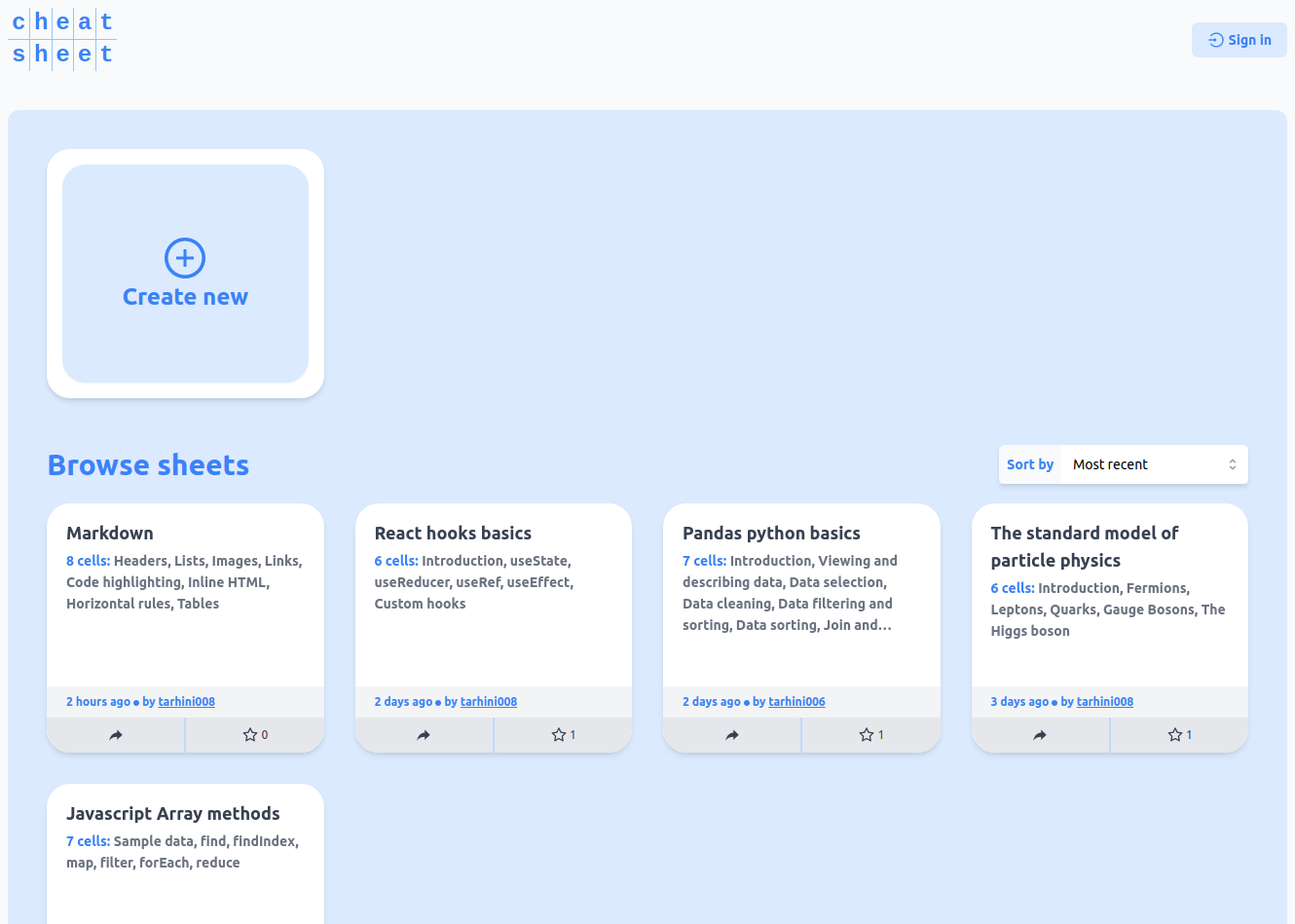Open the Markdown sheet title

point(110,533)
